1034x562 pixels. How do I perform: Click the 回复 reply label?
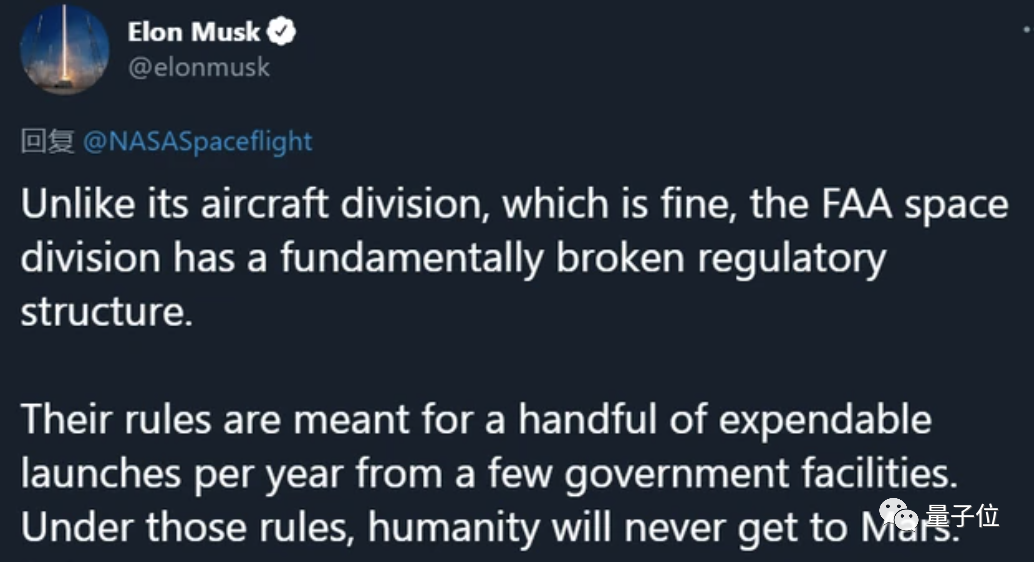click(48, 142)
